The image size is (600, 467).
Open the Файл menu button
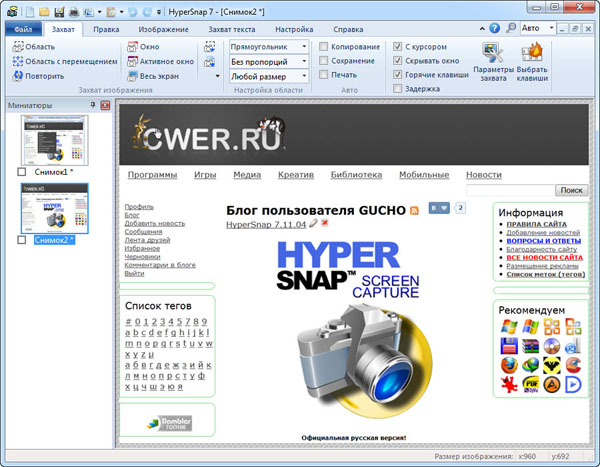[23, 29]
